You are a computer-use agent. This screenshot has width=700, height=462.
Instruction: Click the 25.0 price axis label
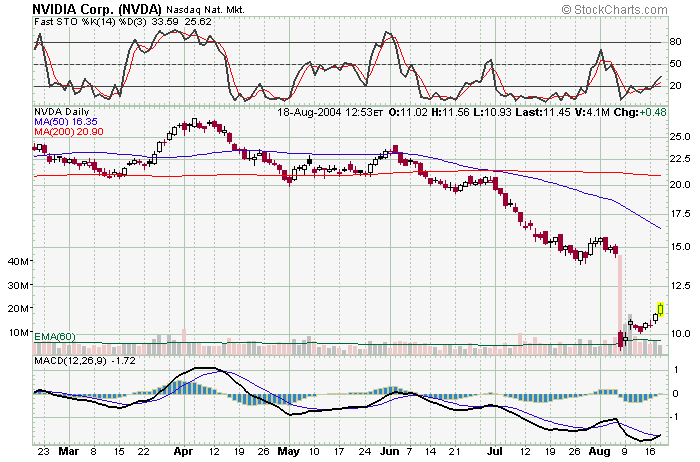(x=680, y=137)
